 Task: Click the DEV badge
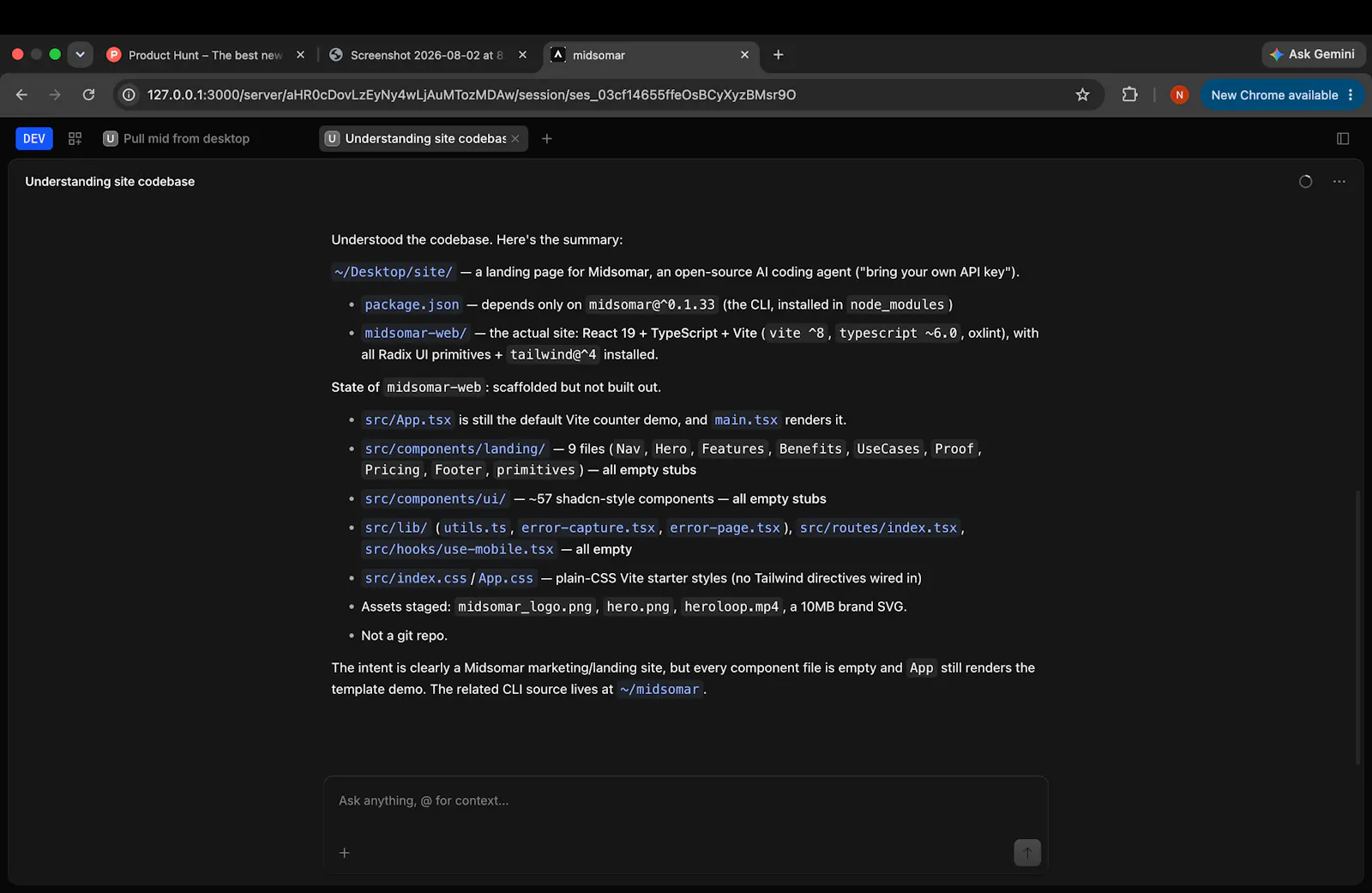34,138
